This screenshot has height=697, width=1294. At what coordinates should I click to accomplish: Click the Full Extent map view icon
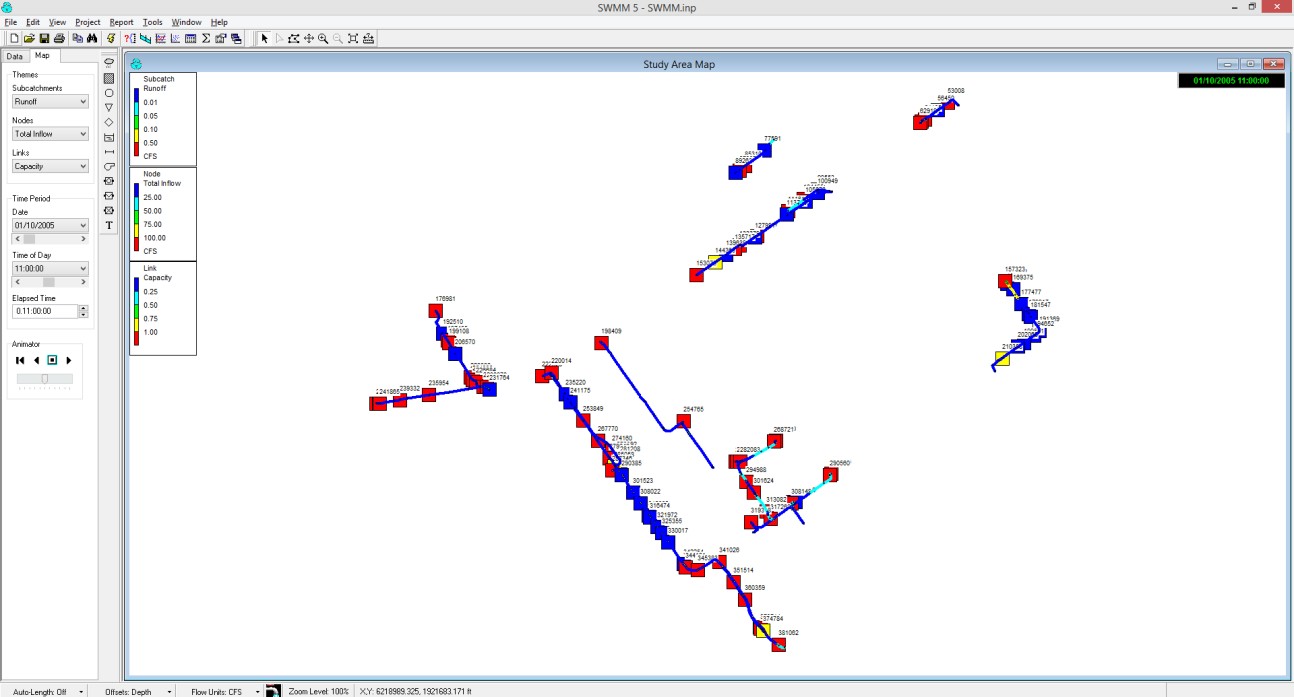tap(353, 39)
